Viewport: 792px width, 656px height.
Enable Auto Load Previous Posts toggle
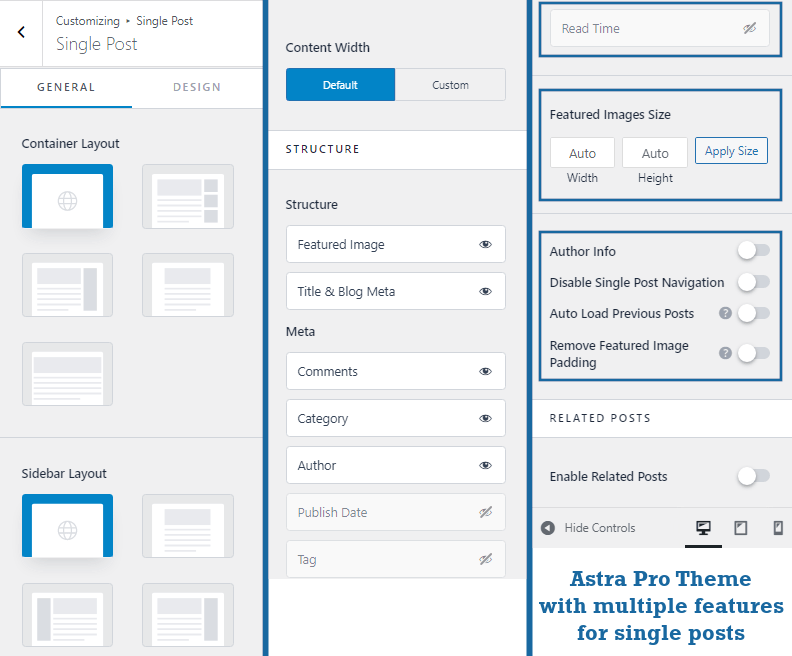tap(754, 313)
